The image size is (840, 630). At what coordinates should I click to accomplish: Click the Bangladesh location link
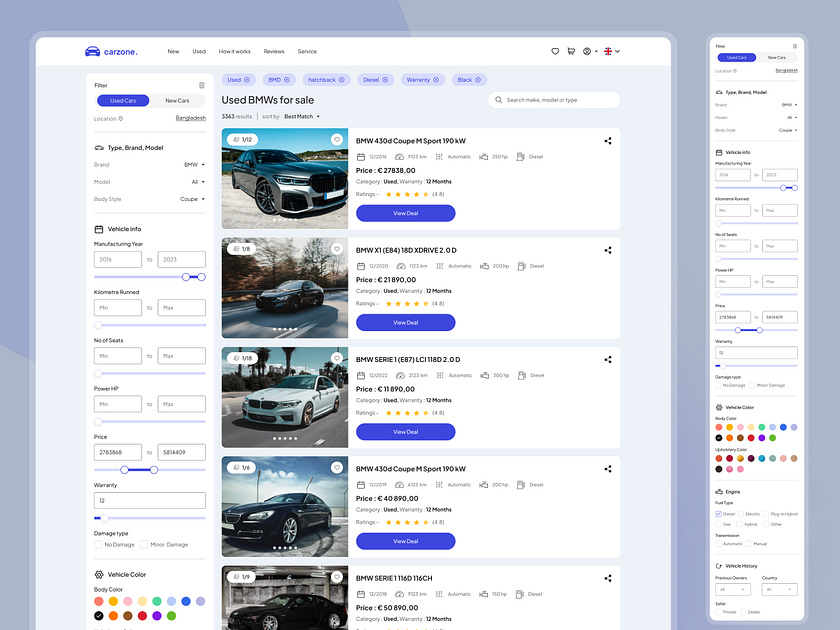coord(190,118)
